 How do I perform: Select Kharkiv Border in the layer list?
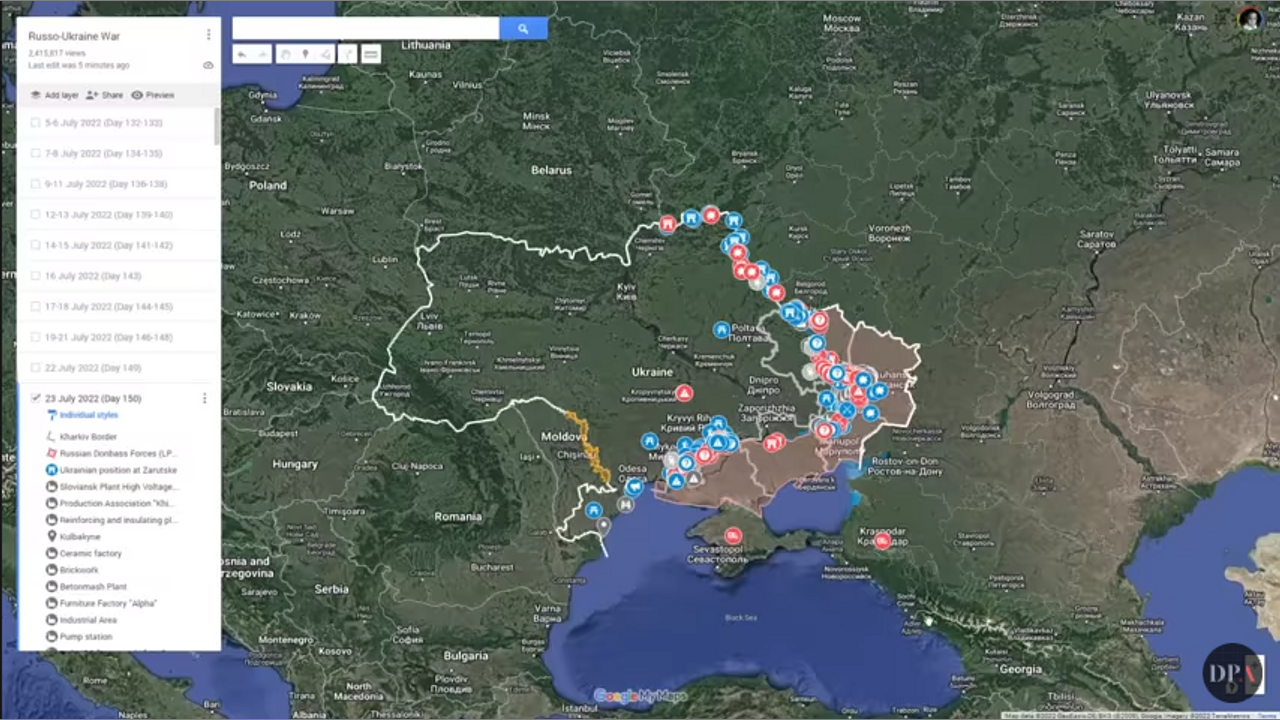click(x=88, y=437)
